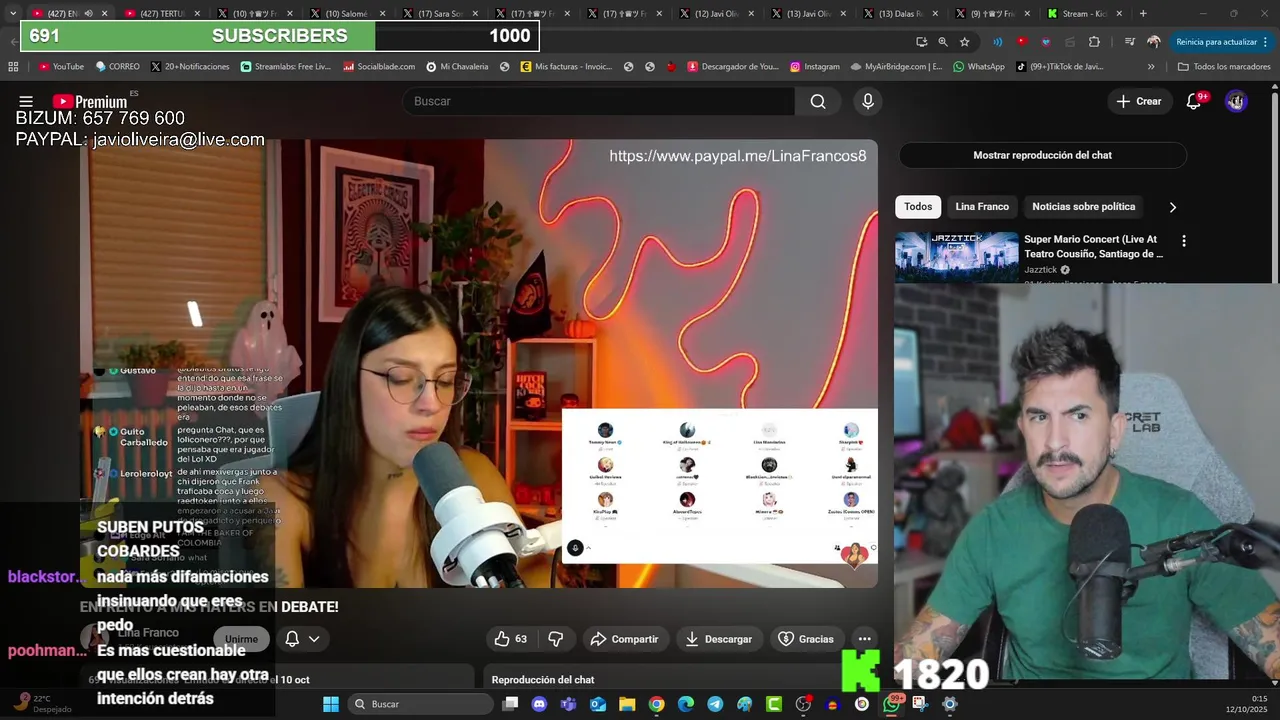Open YouTube notifications bell
Viewport: 1280px width, 720px height.
[1193, 101]
